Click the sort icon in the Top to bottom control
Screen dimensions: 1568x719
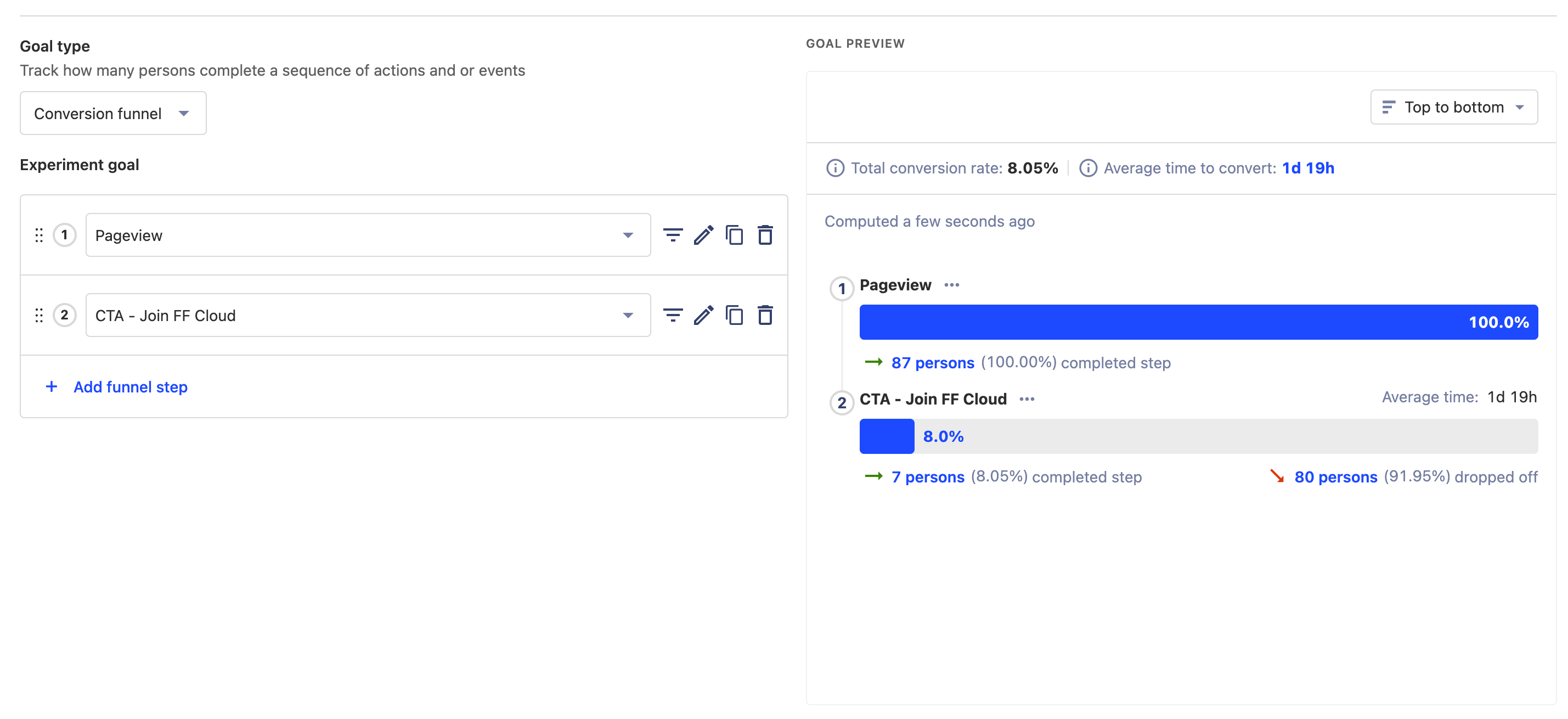[x=1388, y=106]
